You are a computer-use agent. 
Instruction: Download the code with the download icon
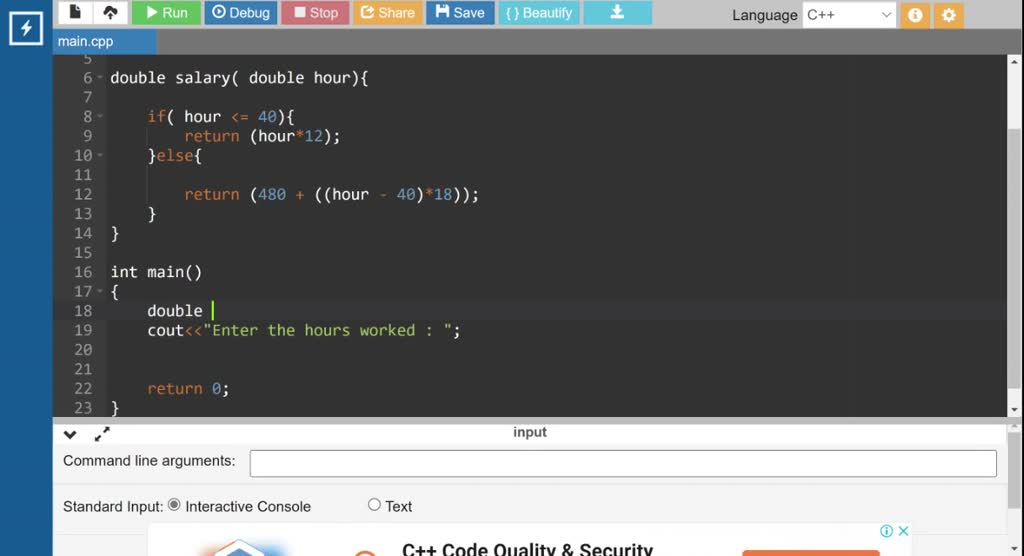(617, 12)
